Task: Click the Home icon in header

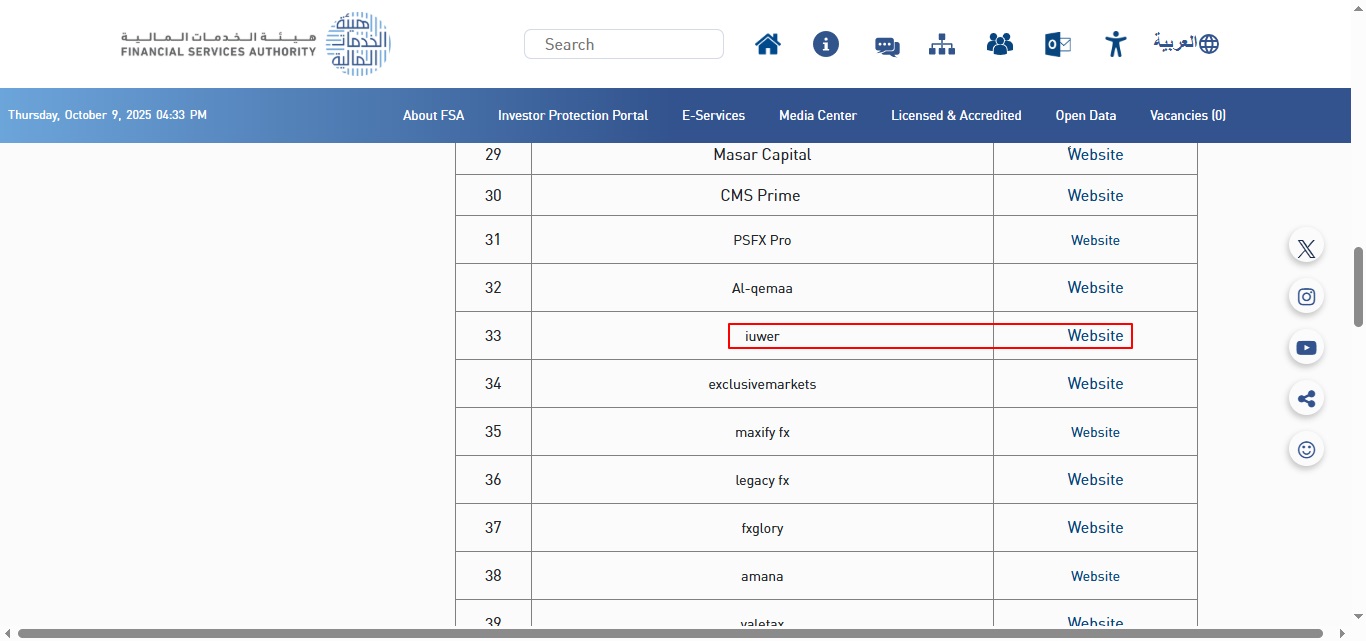Action: 768,44
